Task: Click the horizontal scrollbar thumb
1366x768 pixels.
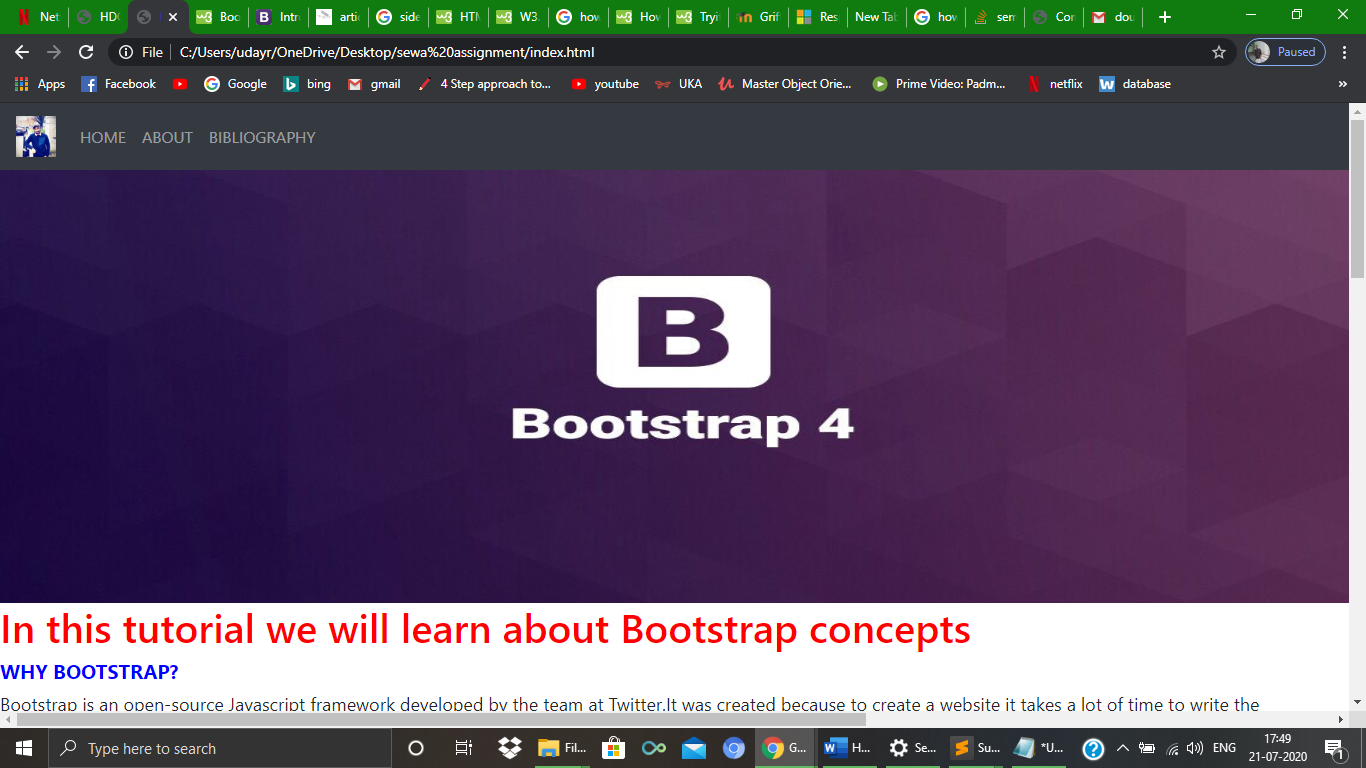Action: 441,719
